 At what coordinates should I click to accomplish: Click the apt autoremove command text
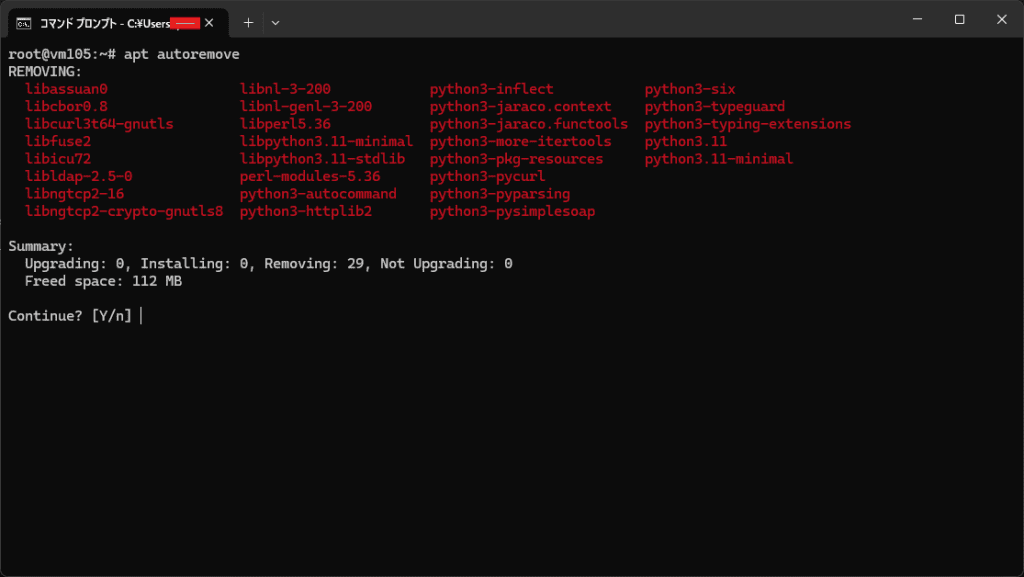pyautogui.click(x=181, y=54)
